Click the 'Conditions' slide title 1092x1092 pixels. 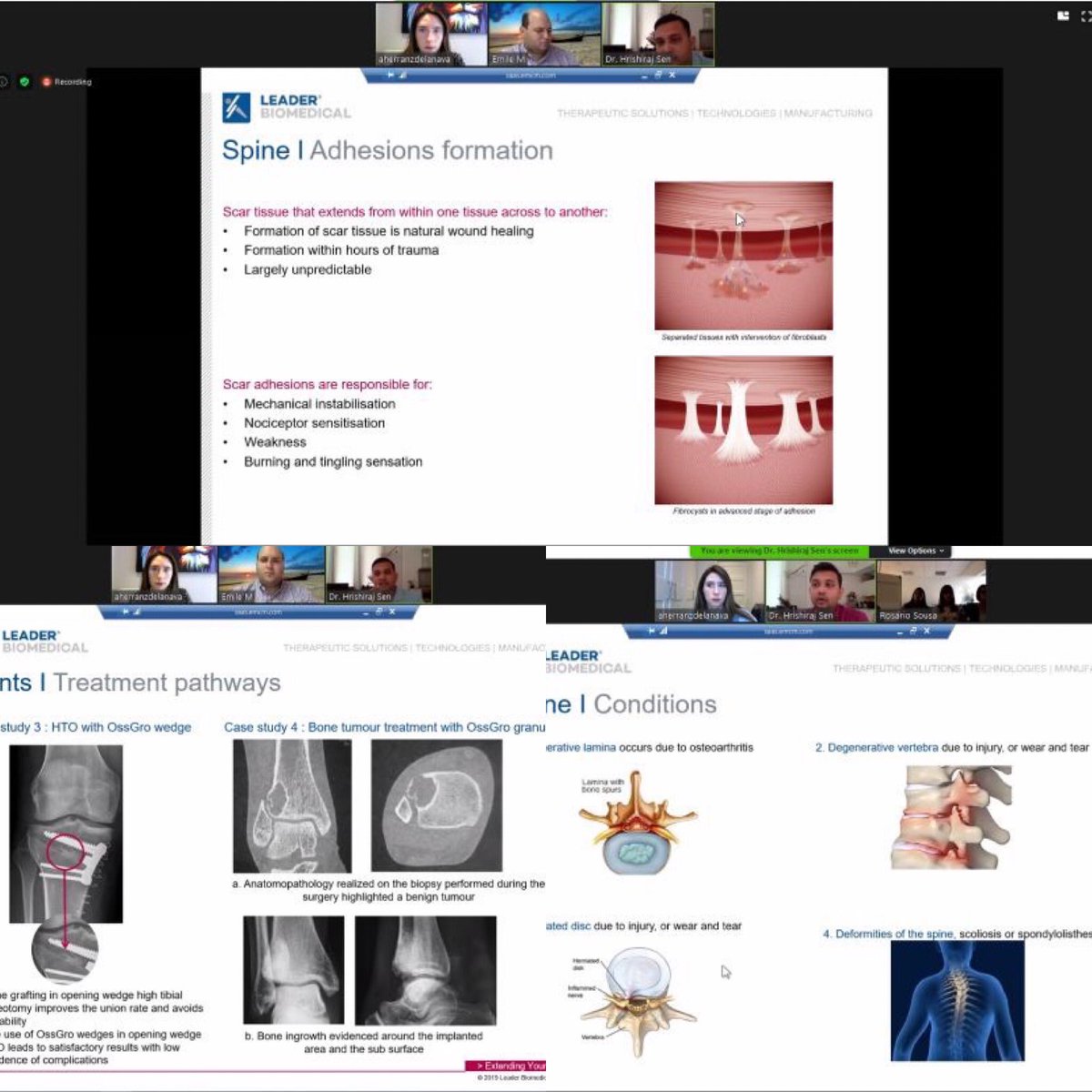coord(655,704)
